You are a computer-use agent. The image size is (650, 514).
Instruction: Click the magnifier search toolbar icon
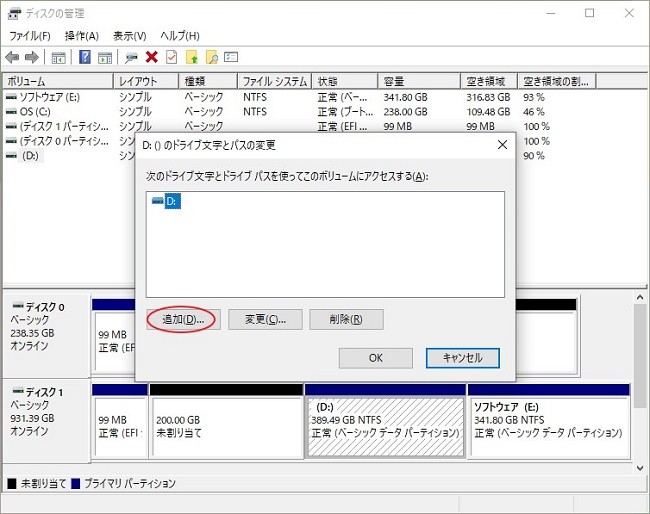212,57
